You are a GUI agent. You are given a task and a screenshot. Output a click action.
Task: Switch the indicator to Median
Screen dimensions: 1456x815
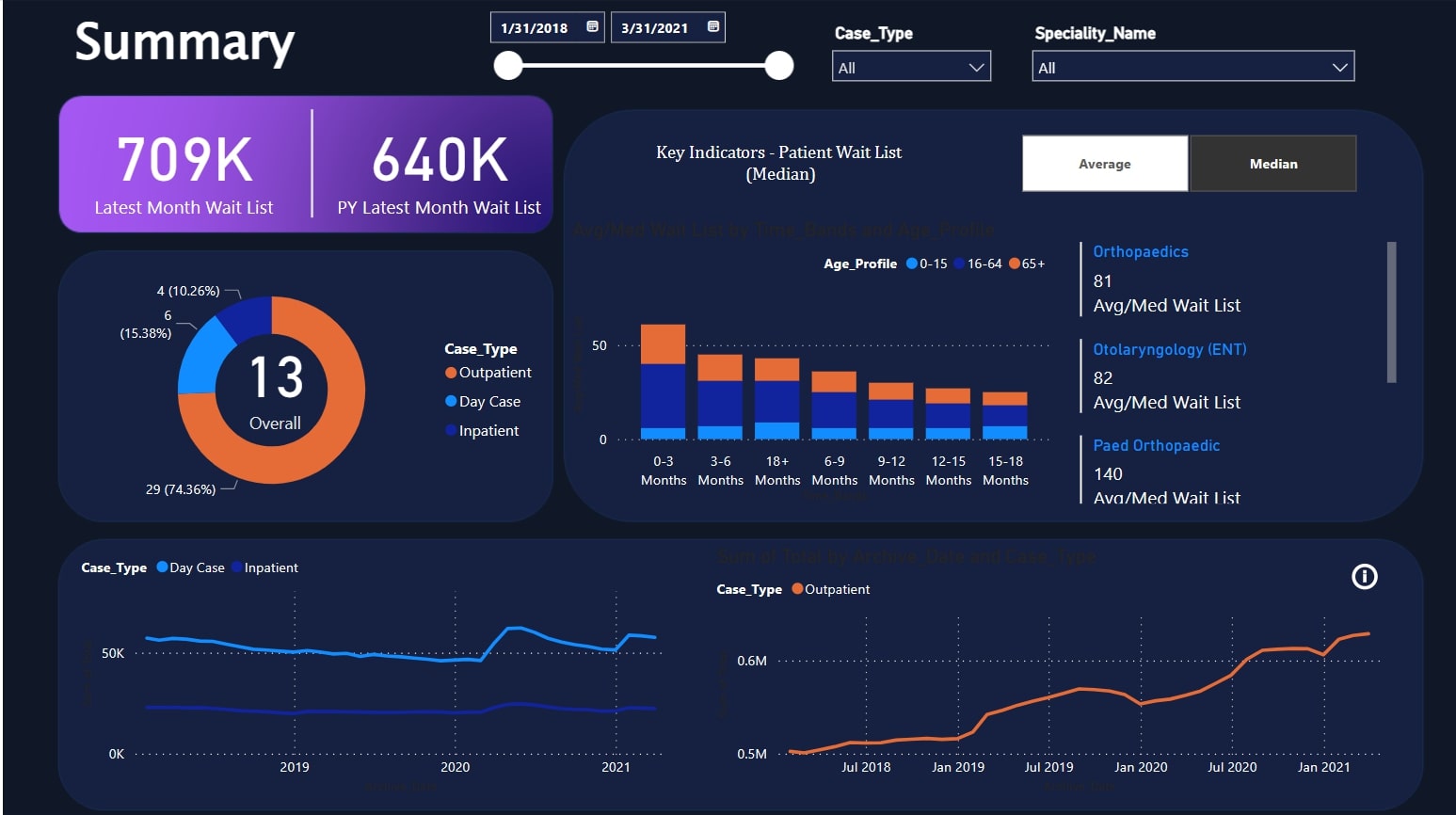pos(1272,164)
